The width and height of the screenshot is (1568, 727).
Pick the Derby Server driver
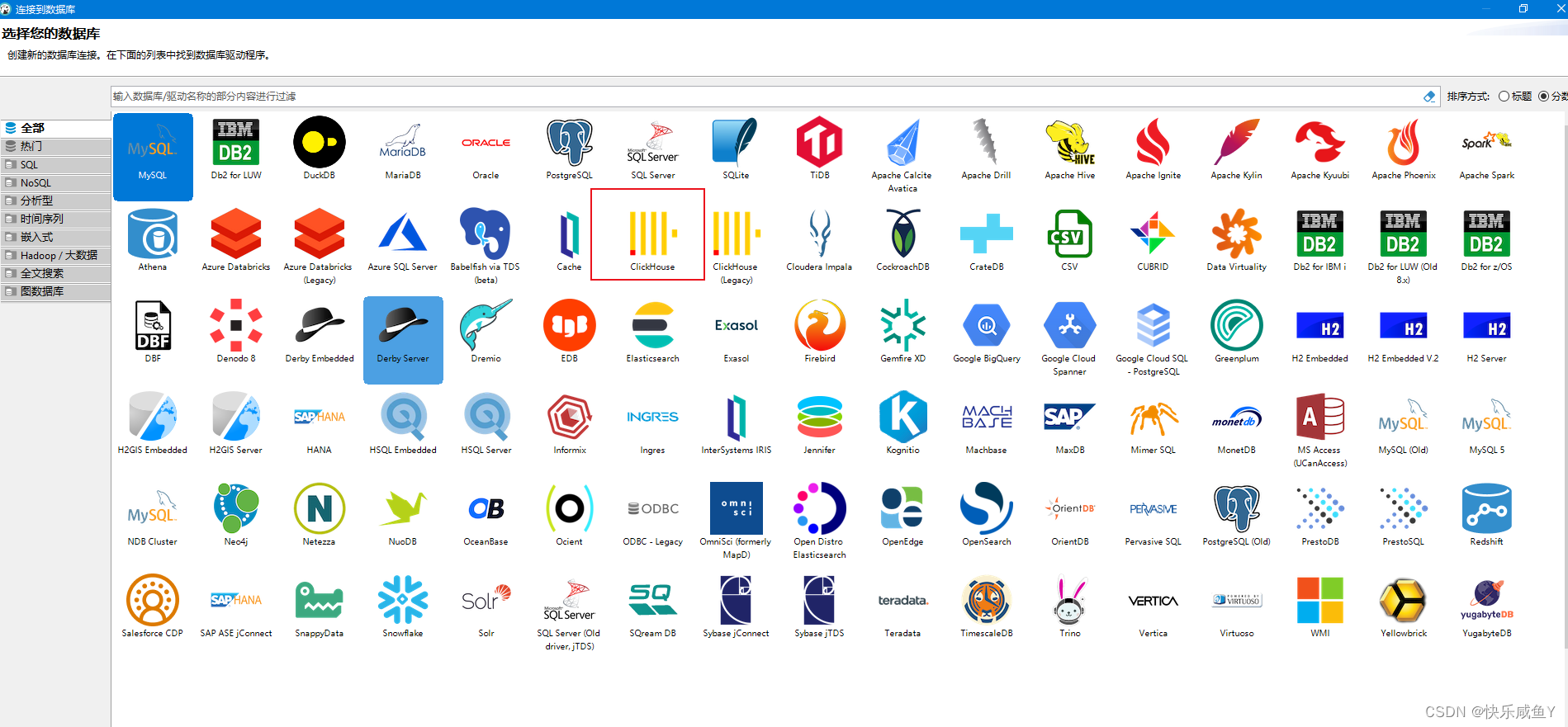coord(403,340)
